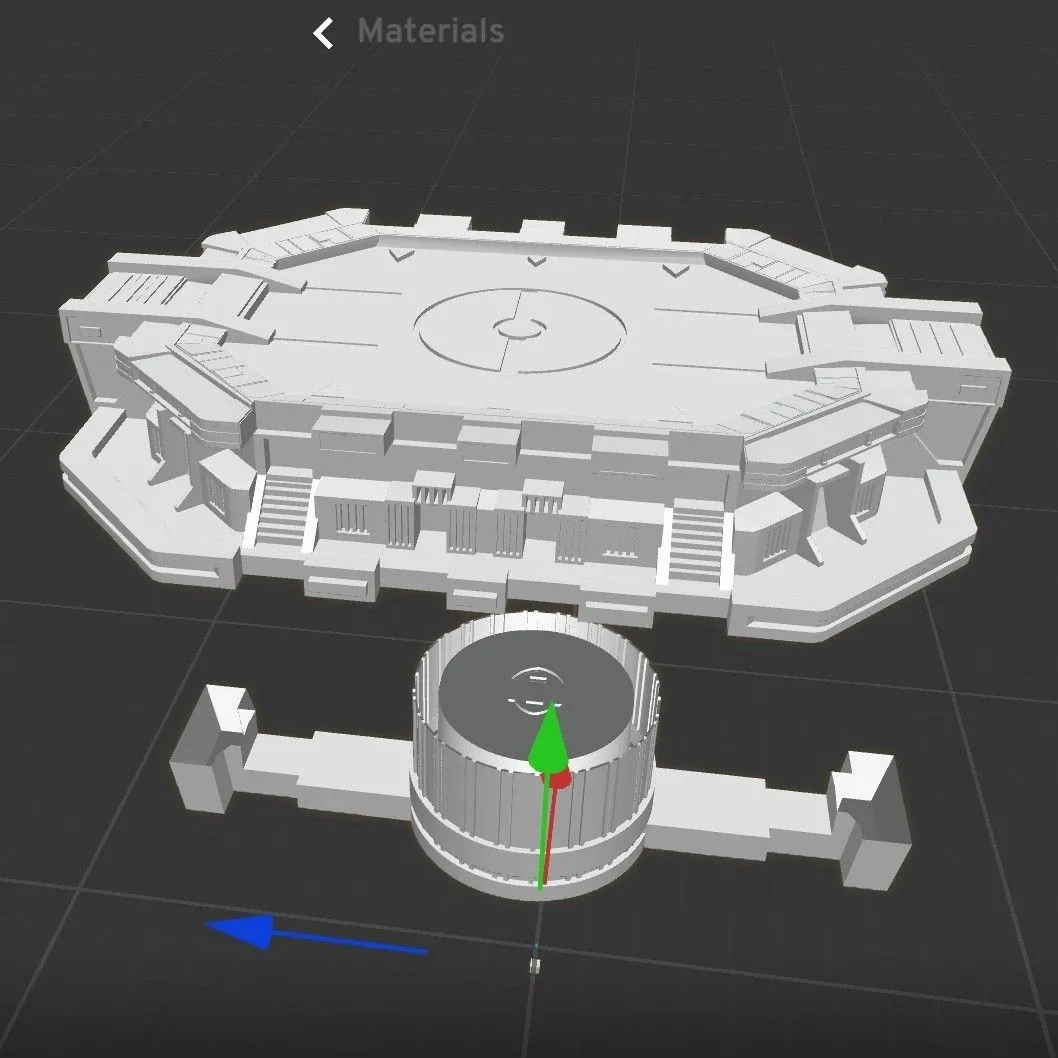Click the back chevron beside Materials

coord(323,33)
